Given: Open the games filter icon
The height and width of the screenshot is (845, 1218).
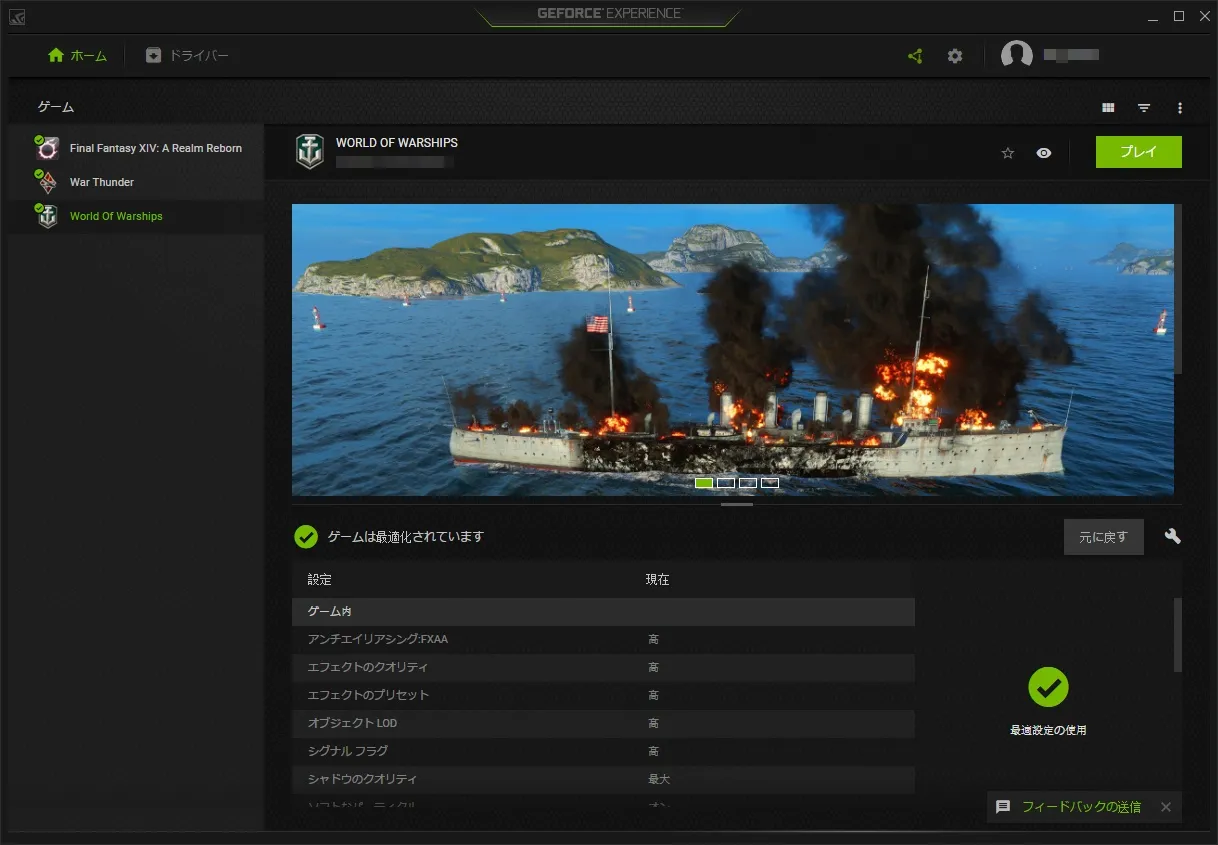Looking at the screenshot, I should (1144, 107).
